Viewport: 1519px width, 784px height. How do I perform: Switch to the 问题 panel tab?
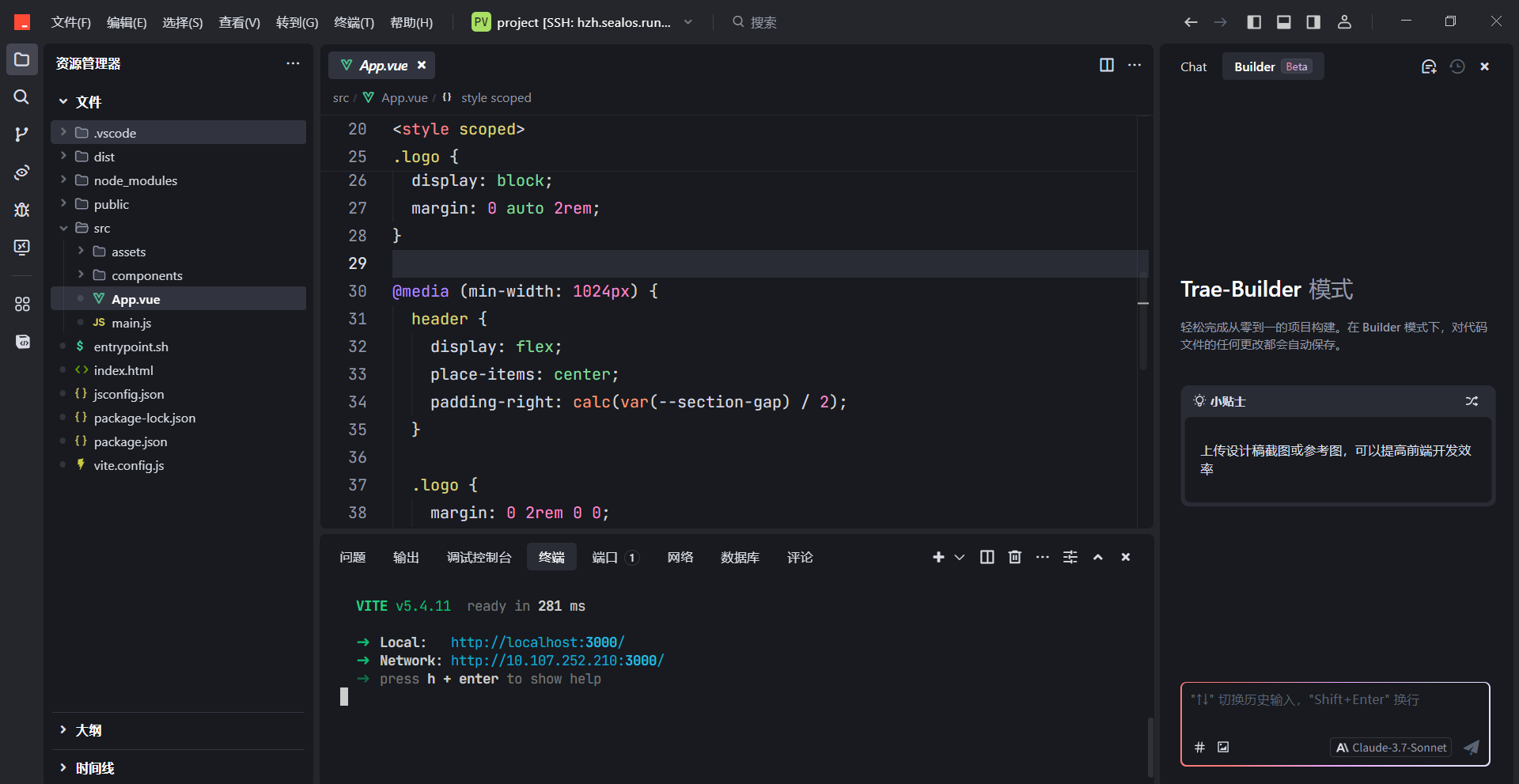pyautogui.click(x=352, y=557)
